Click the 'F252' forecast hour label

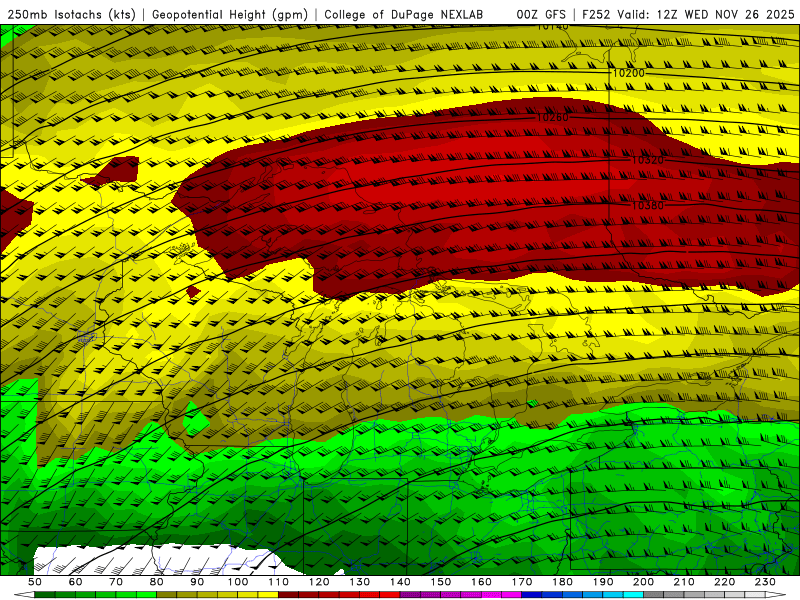coord(596,14)
